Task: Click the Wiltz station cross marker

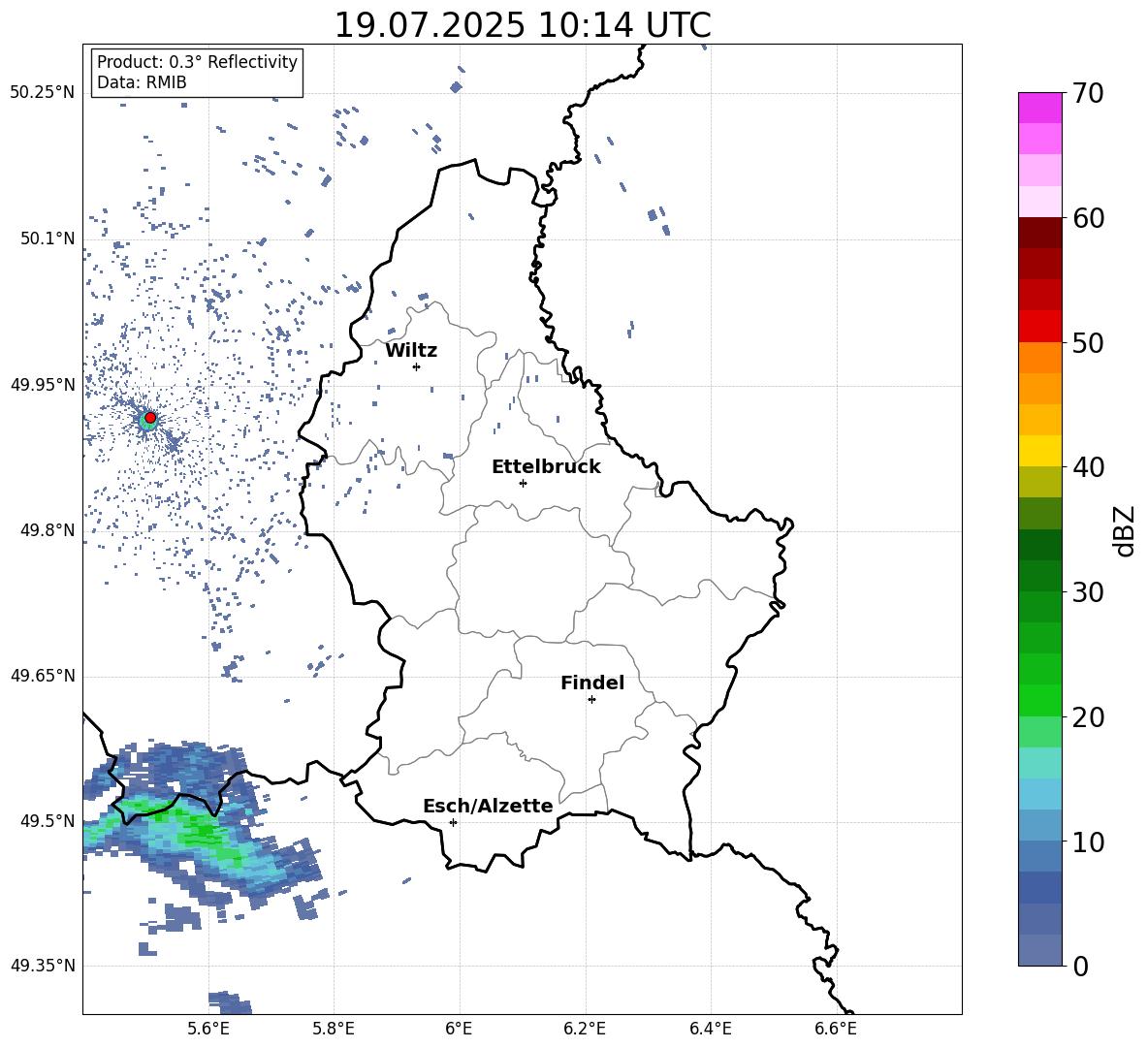Action: point(417,366)
